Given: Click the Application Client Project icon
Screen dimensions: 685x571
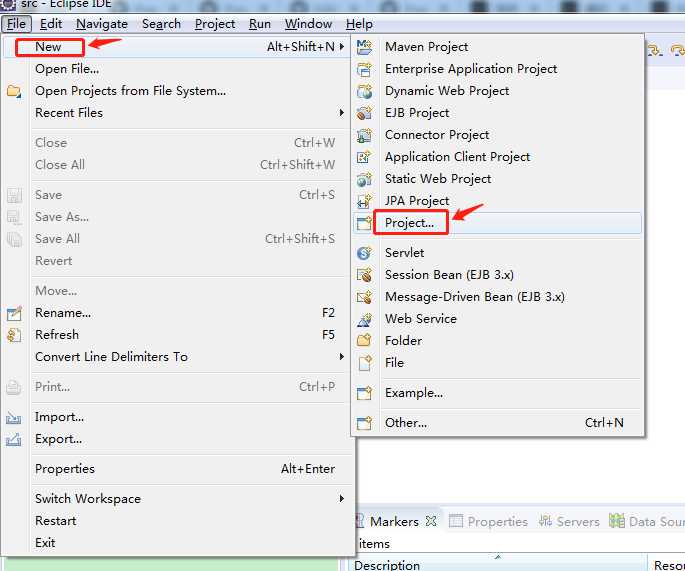Looking at the screenshot, I should 364,157.
